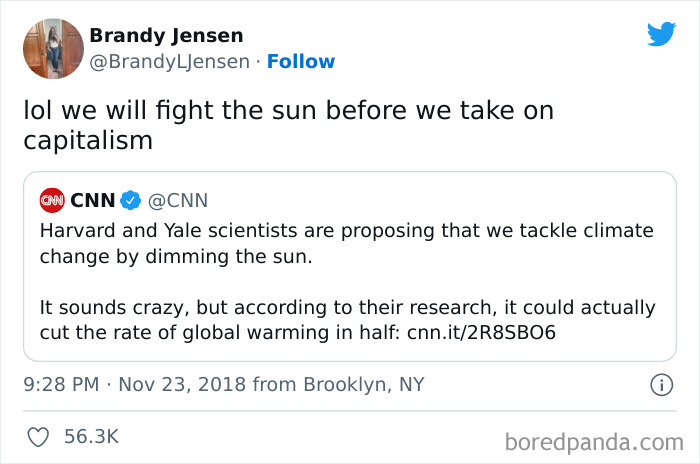The height and width of the screenshot is (464, 700).
Task: Open the 9:28 PM timestamp
Action: (x=61, y=385)
